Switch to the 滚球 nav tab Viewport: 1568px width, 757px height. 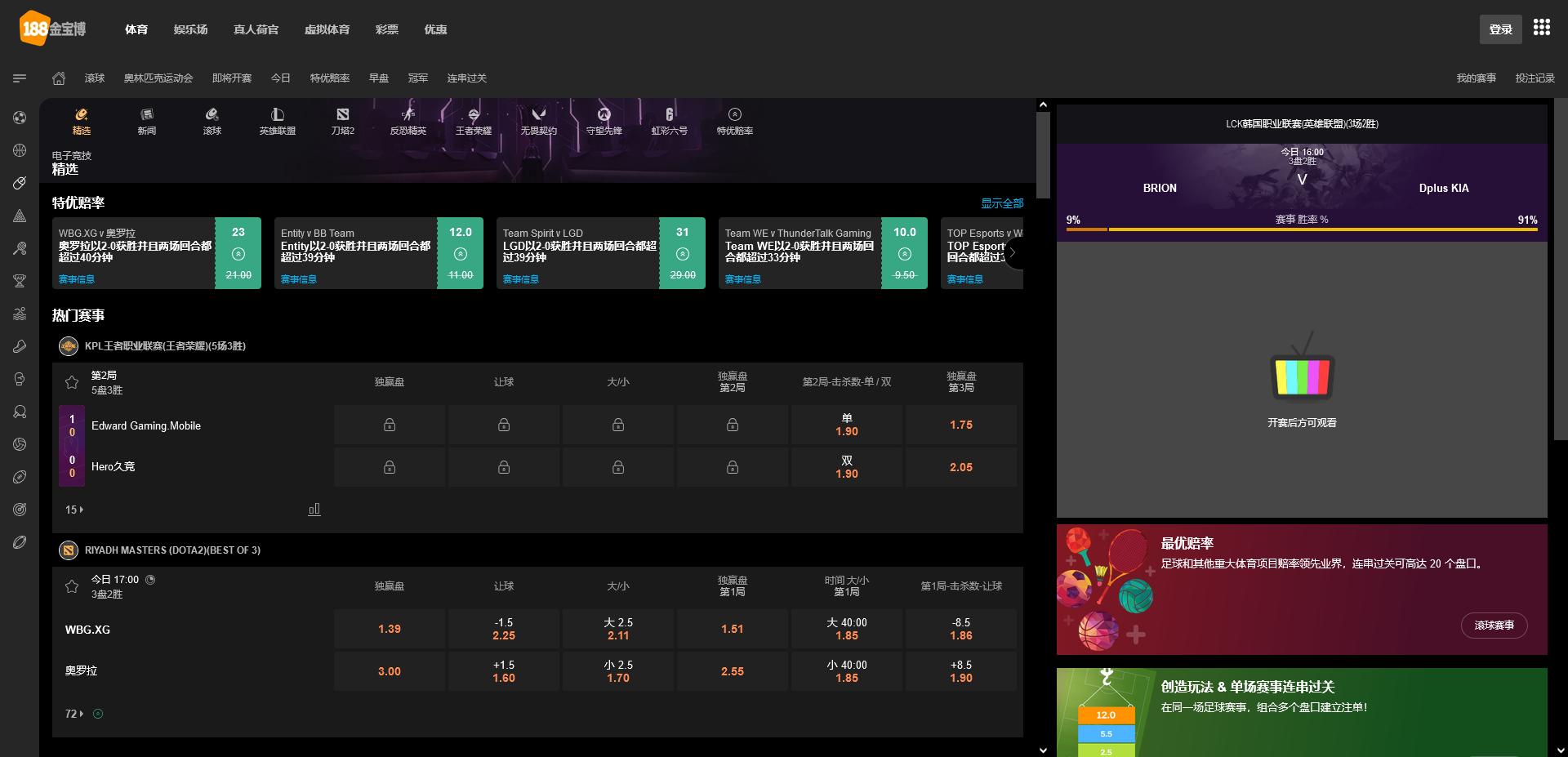[x=95, y=78]
